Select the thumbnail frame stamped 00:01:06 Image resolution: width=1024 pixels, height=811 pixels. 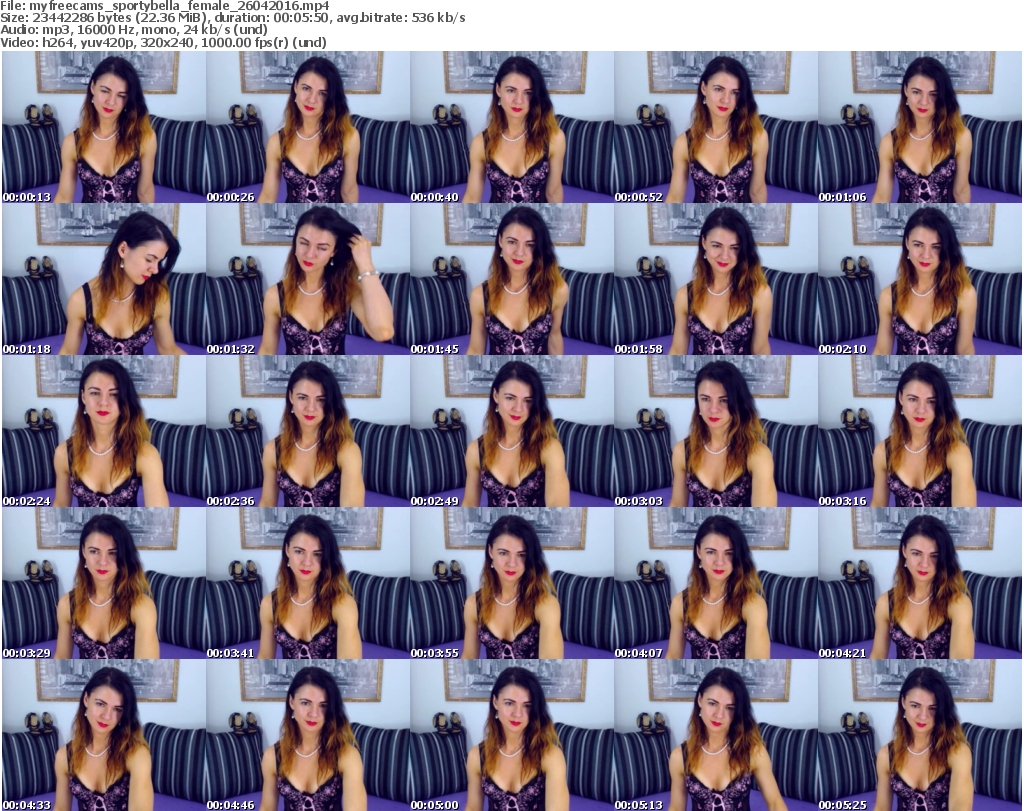(920, 127)
